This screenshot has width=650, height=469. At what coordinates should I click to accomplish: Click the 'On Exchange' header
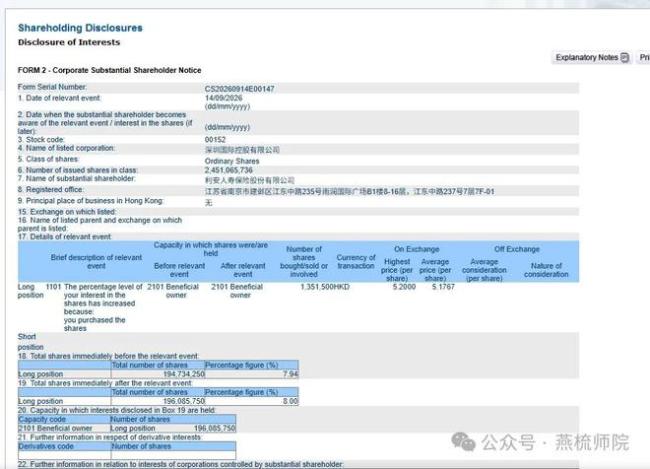tap(417, 249)
